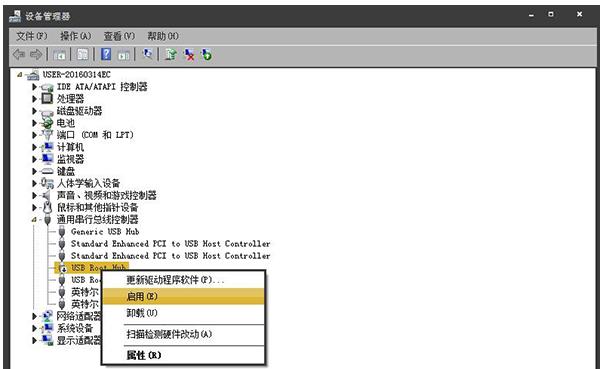600x369 pixels.
Task: Click the Update driver software toolbar icon
Action: pos(171,54)
